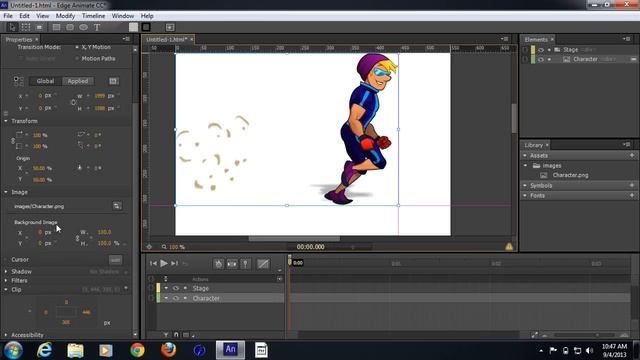The image size is (640, 360).
Task: Open Actions script icon in timeline header
Action: tap(280, 279)
